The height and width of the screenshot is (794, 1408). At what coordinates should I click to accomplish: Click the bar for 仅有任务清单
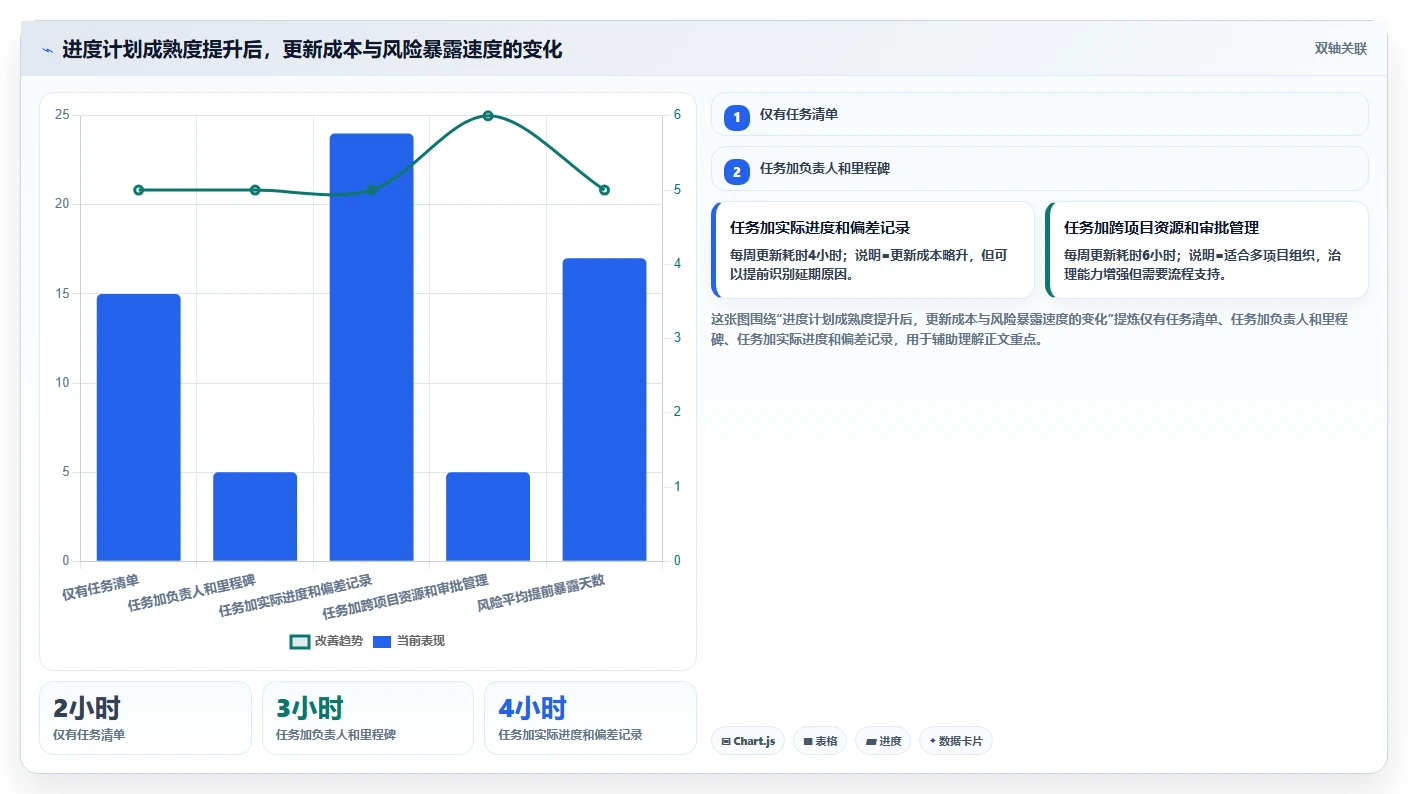pyautogui.click(x=139, y=427)
